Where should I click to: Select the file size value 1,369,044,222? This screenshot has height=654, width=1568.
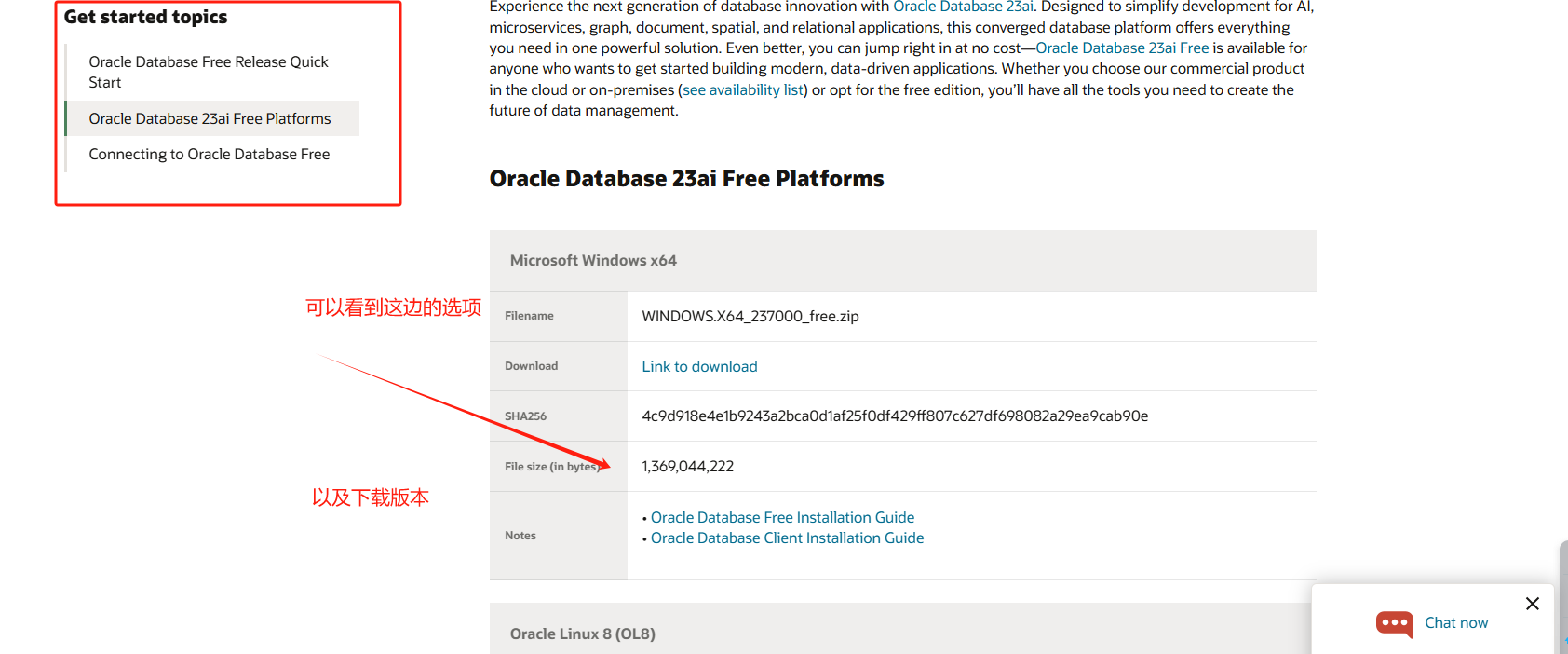[x=687, y=466]
